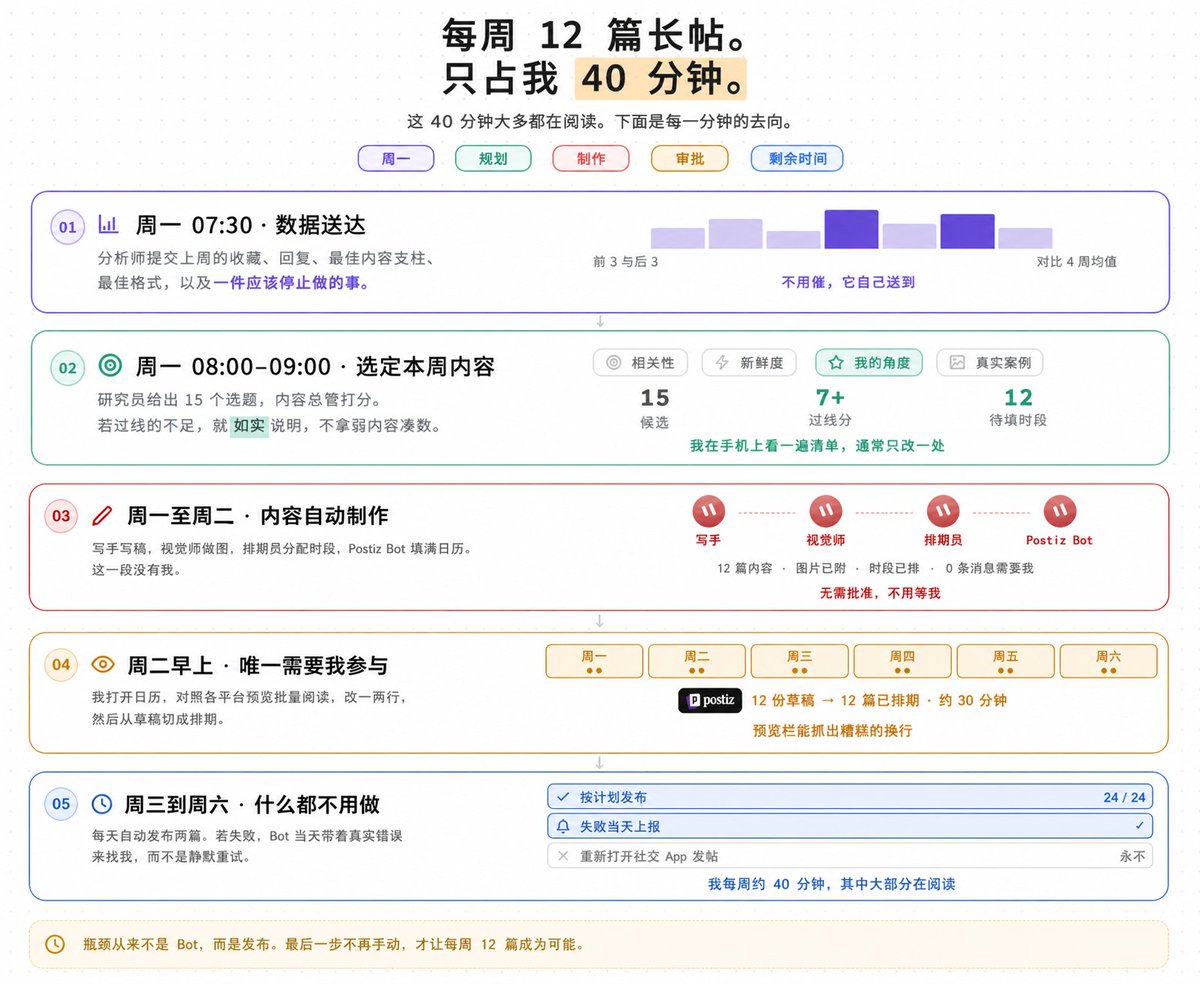Screen dimensions: 1200x984
Task: Click the tallest dark purple bar in the chart
Action: pyautogui.click(x=852, y=229)
